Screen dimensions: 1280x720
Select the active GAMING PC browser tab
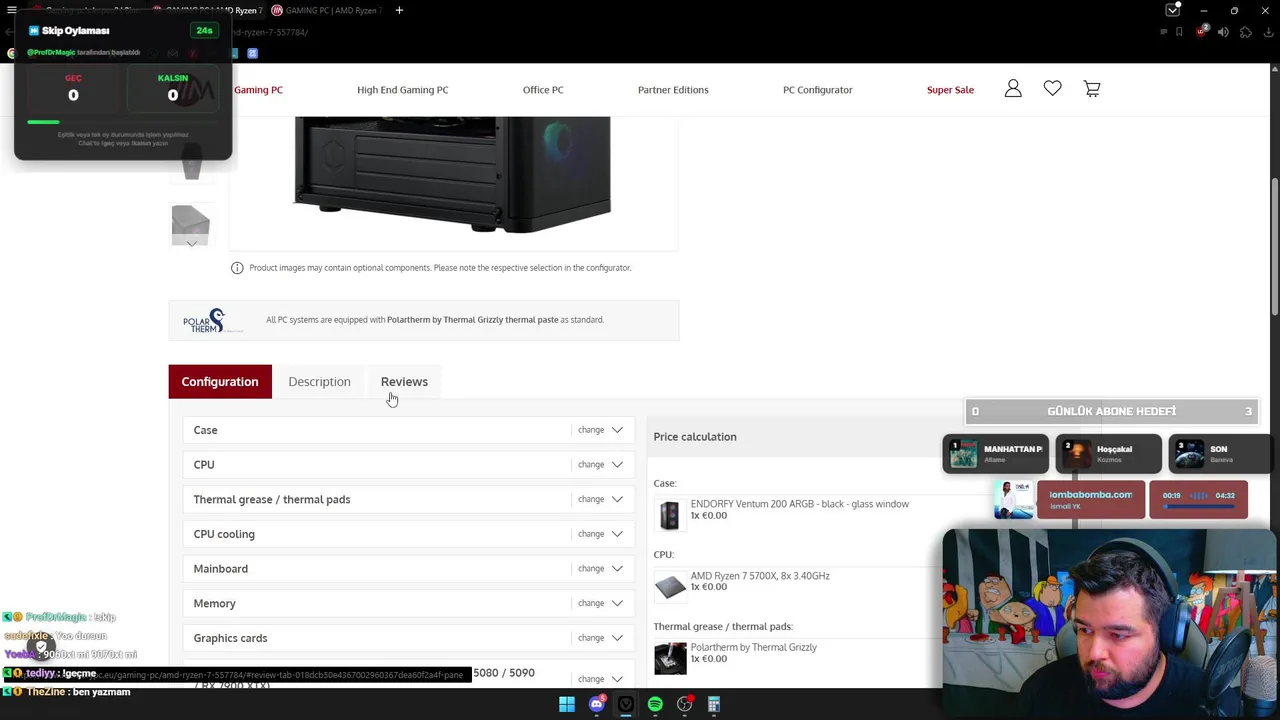point(208,10)
